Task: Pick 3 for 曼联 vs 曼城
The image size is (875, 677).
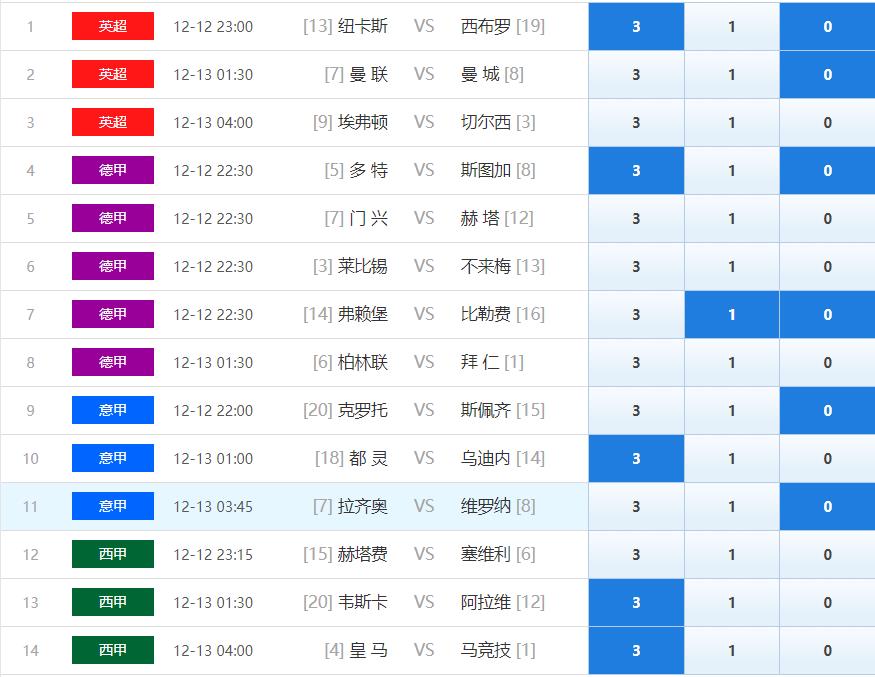Action: (x=636, y=74)
